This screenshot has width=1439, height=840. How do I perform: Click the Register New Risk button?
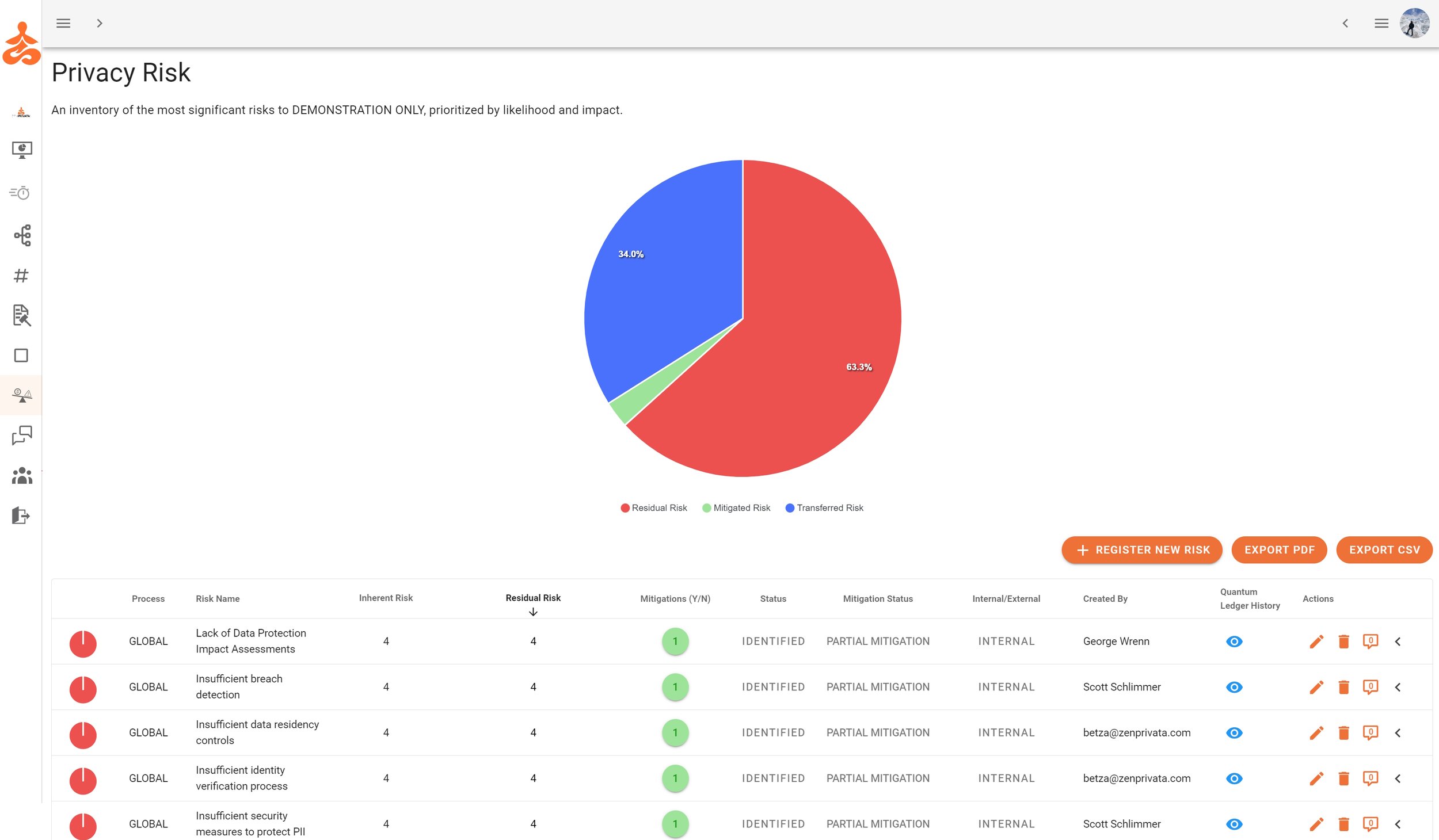point(1142,550)
